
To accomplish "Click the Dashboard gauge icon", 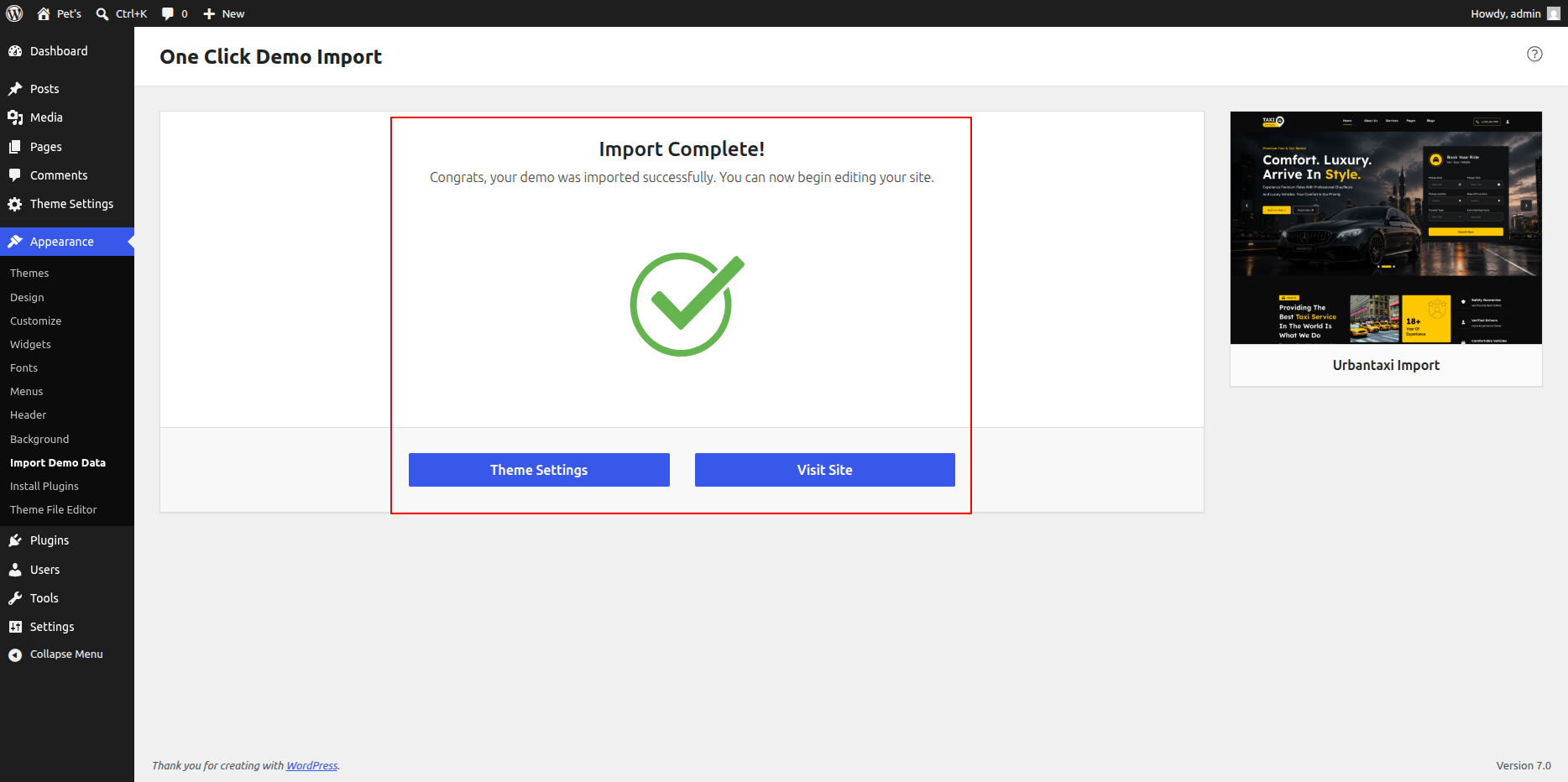I will pyautogui.click(x=15, y=51).
